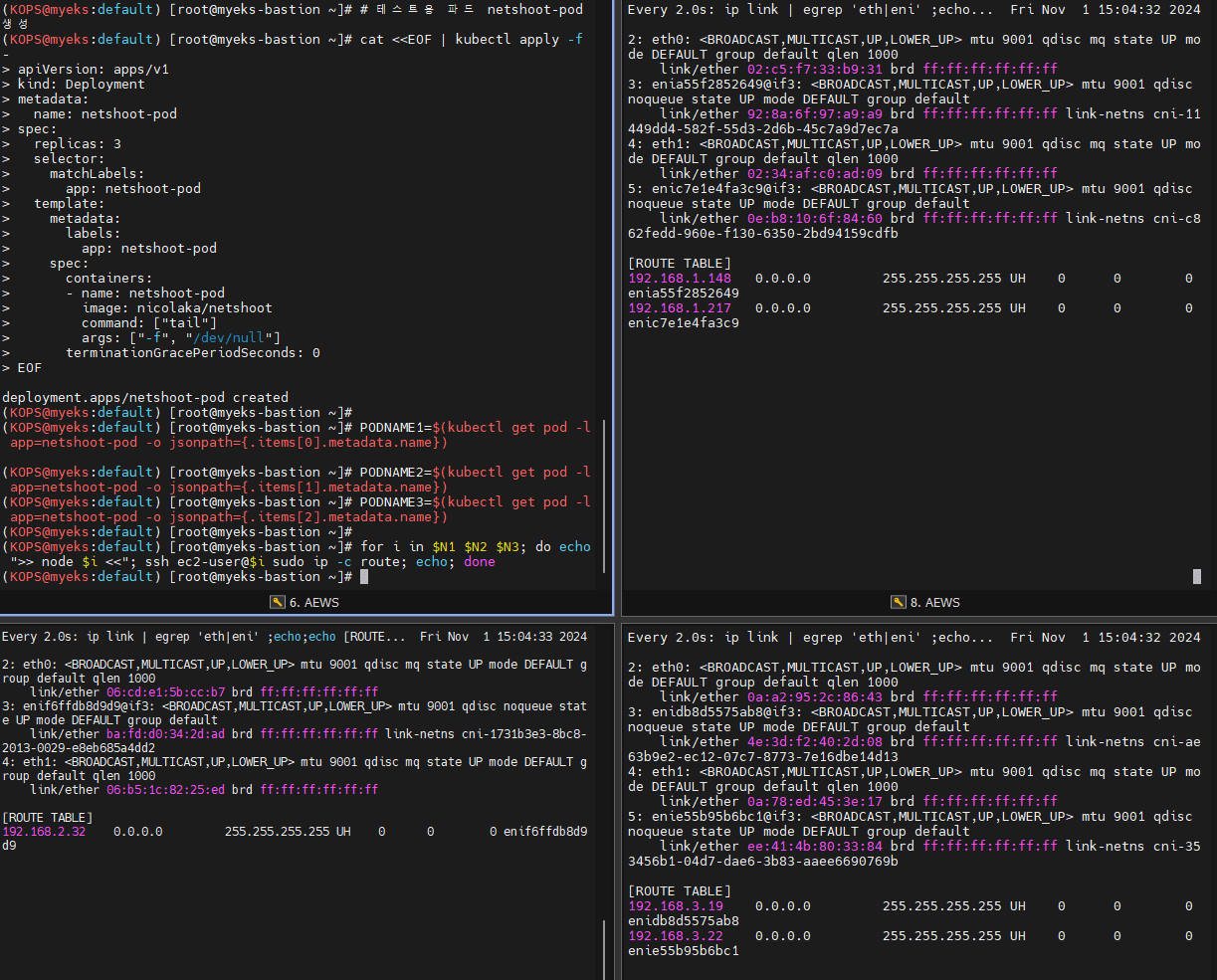Click the wrench icon on the 6. AEWS tab
1217x980 pixels.
[278, 602]
